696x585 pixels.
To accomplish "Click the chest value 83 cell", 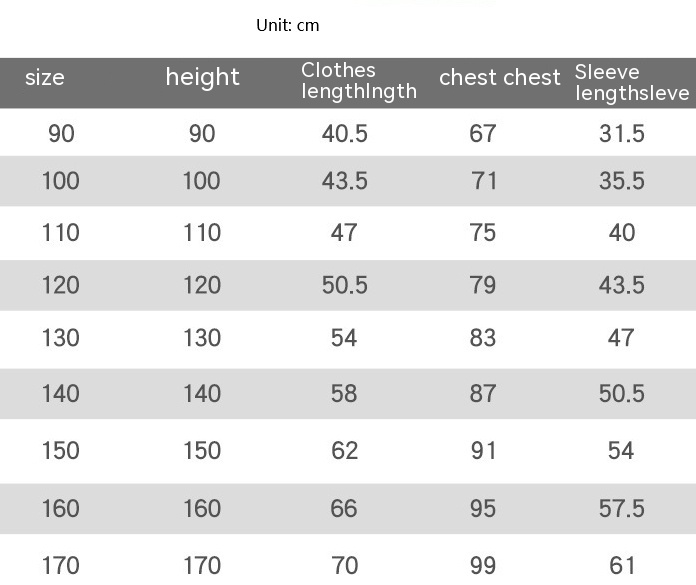I will tap(482, 338).
